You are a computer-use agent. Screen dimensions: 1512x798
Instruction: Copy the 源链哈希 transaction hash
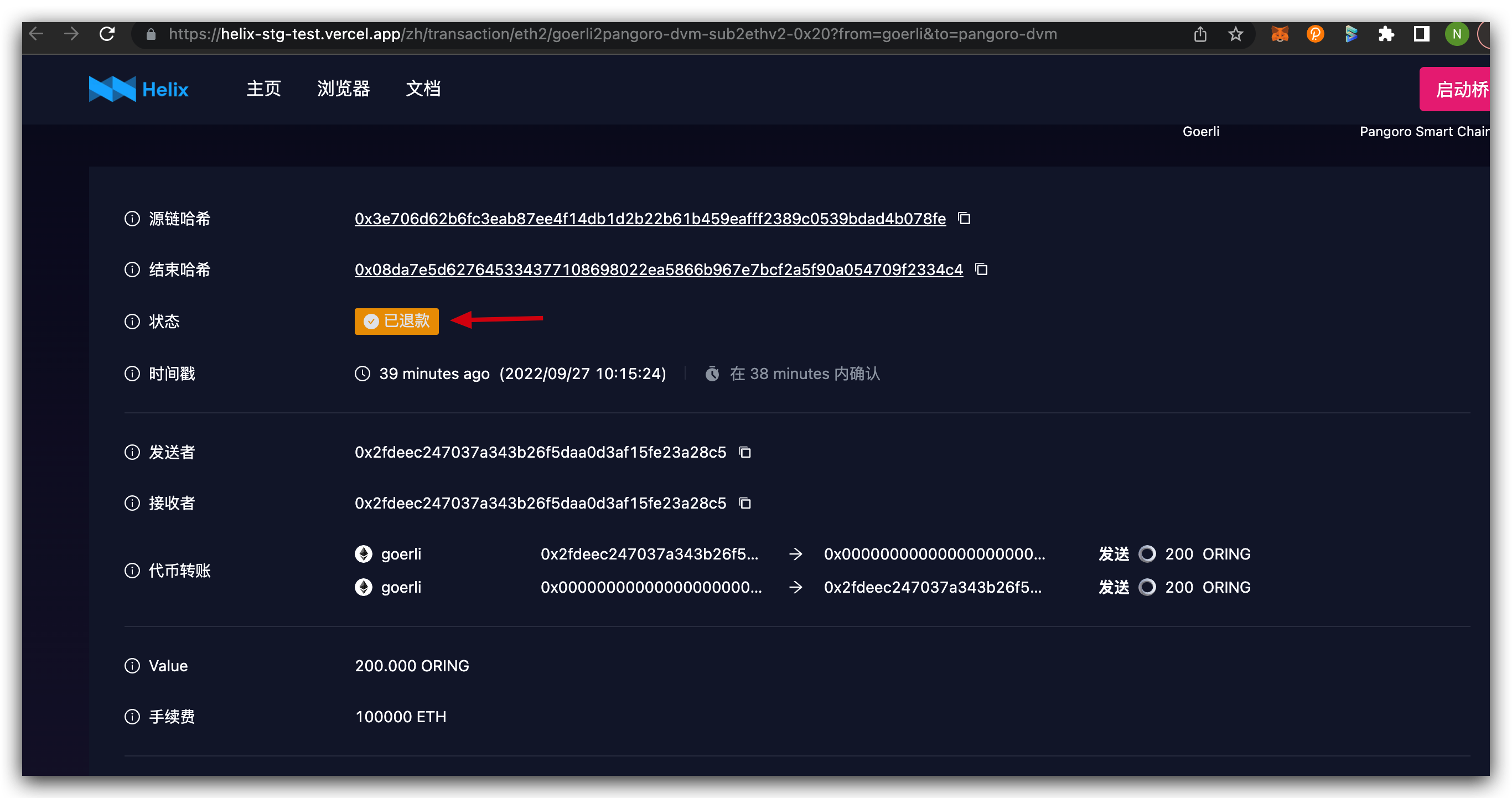[964, 217]
